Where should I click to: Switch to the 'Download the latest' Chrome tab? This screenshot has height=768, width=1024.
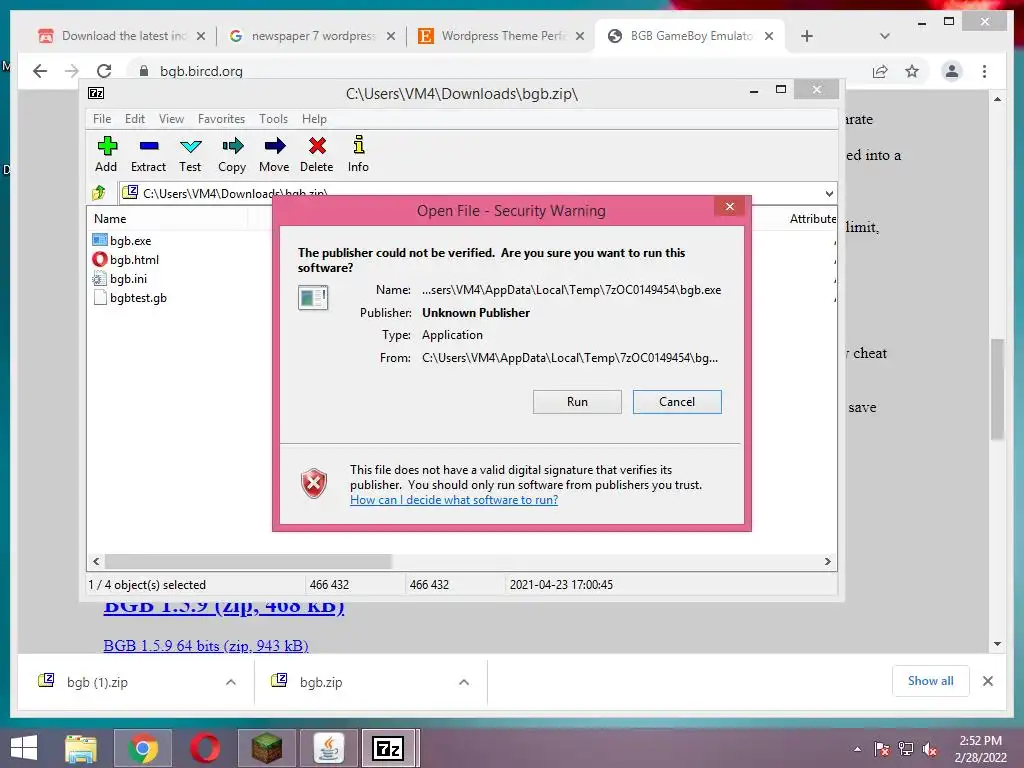[123, 36]
